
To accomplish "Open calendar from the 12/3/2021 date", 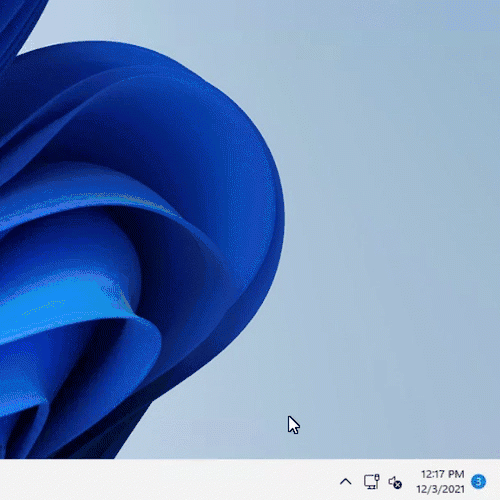I will pos(440,489).
